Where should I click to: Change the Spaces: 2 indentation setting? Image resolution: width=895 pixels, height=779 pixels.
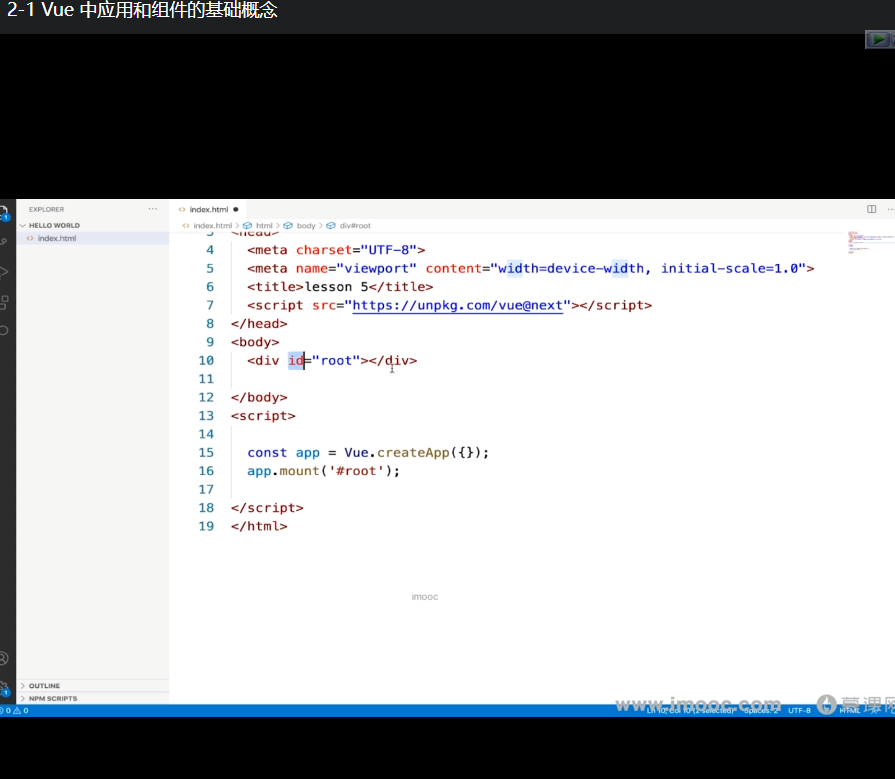(761, 711)
